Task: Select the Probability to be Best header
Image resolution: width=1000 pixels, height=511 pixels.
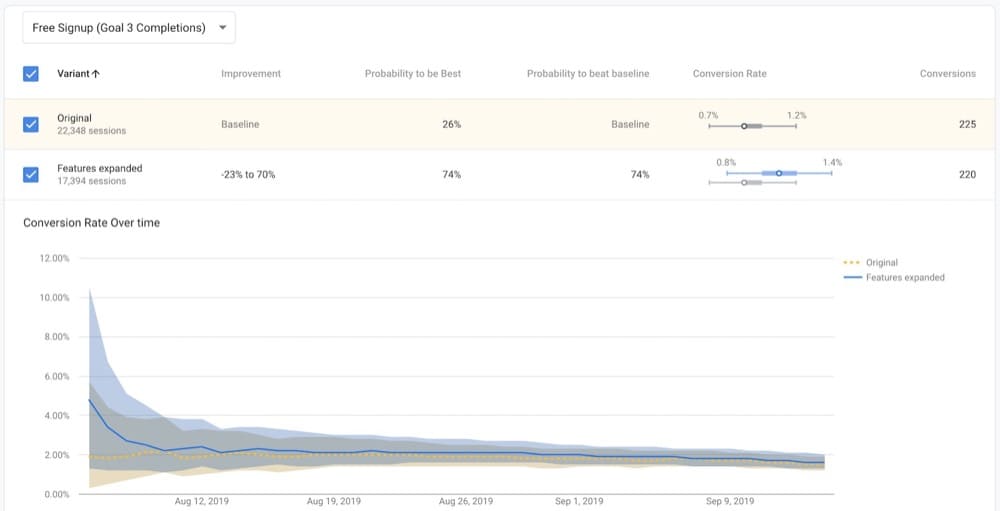Action: pos(412,74)
